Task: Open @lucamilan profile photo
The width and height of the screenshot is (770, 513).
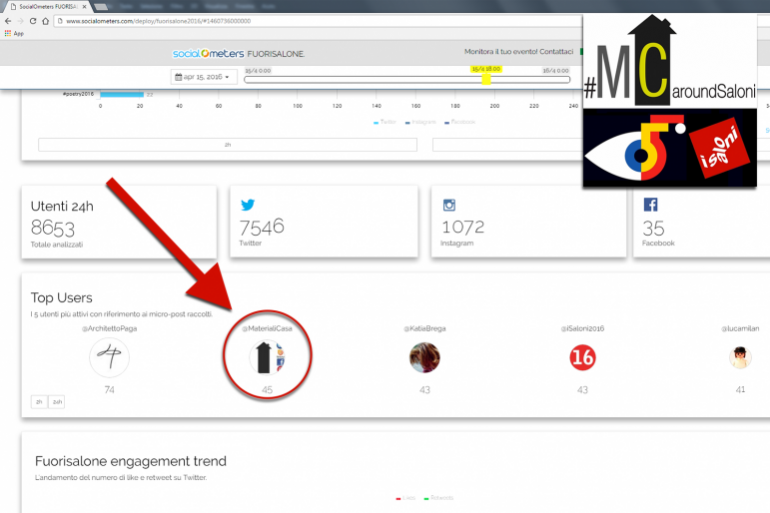Action: coord(740,357)
